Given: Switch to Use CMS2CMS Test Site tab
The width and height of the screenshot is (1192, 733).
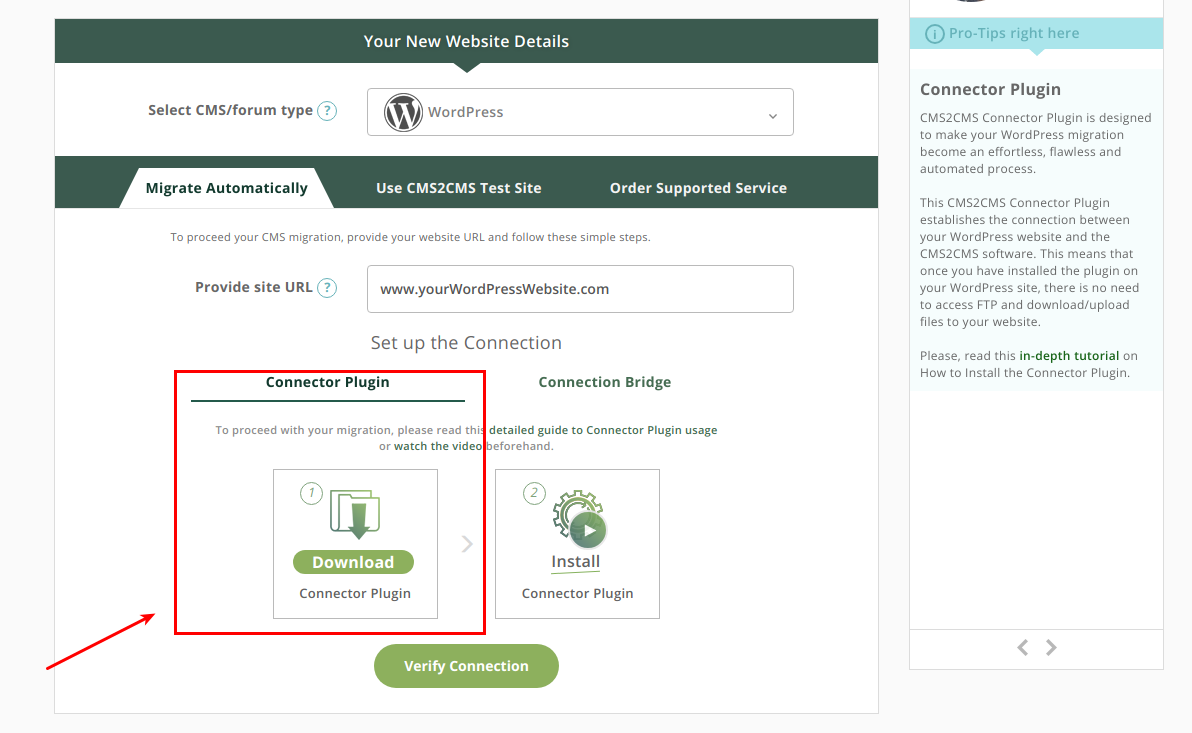Looking at the screenshot, I should click(458, 188).
